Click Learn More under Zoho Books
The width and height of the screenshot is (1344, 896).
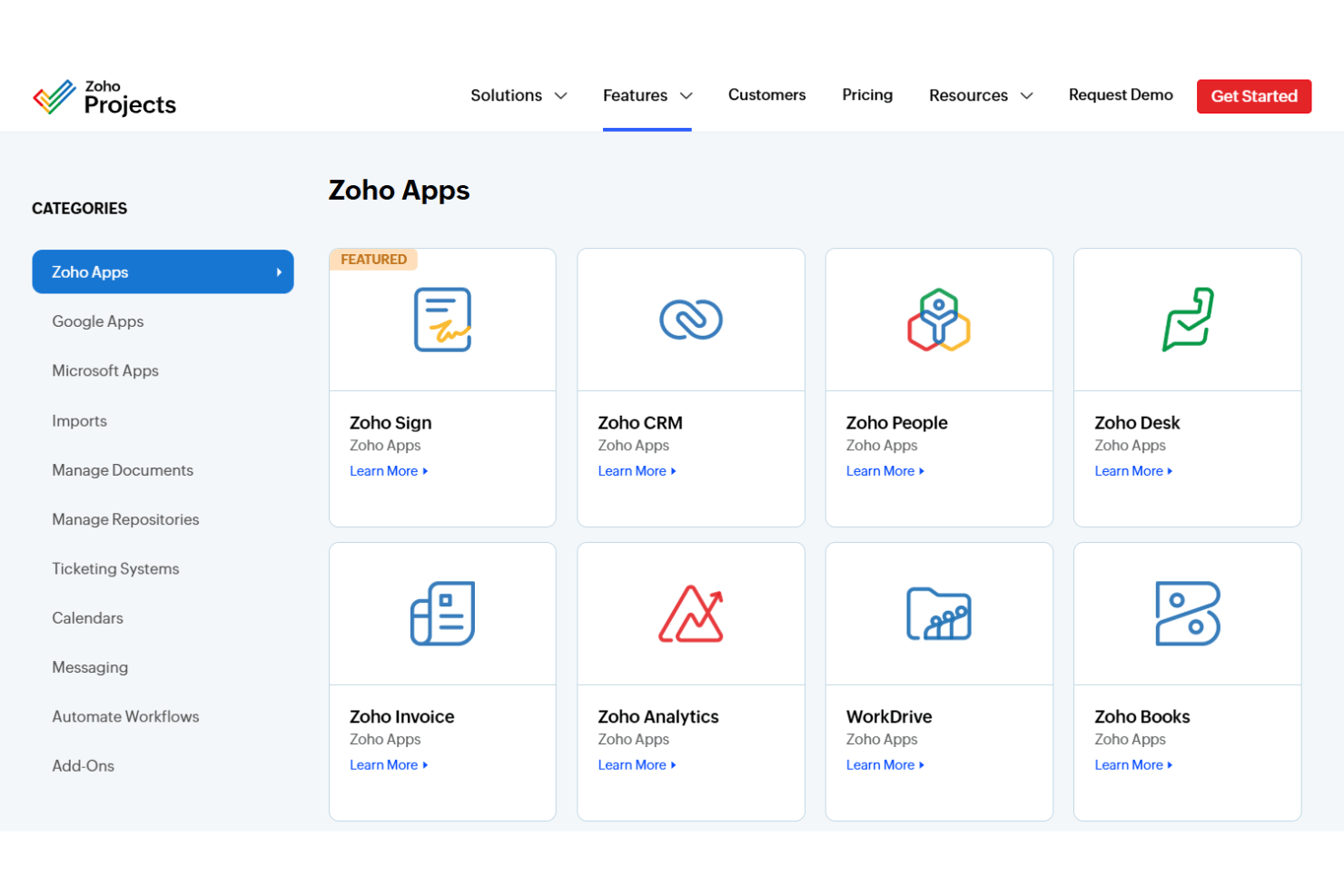tap(1133, 765)
